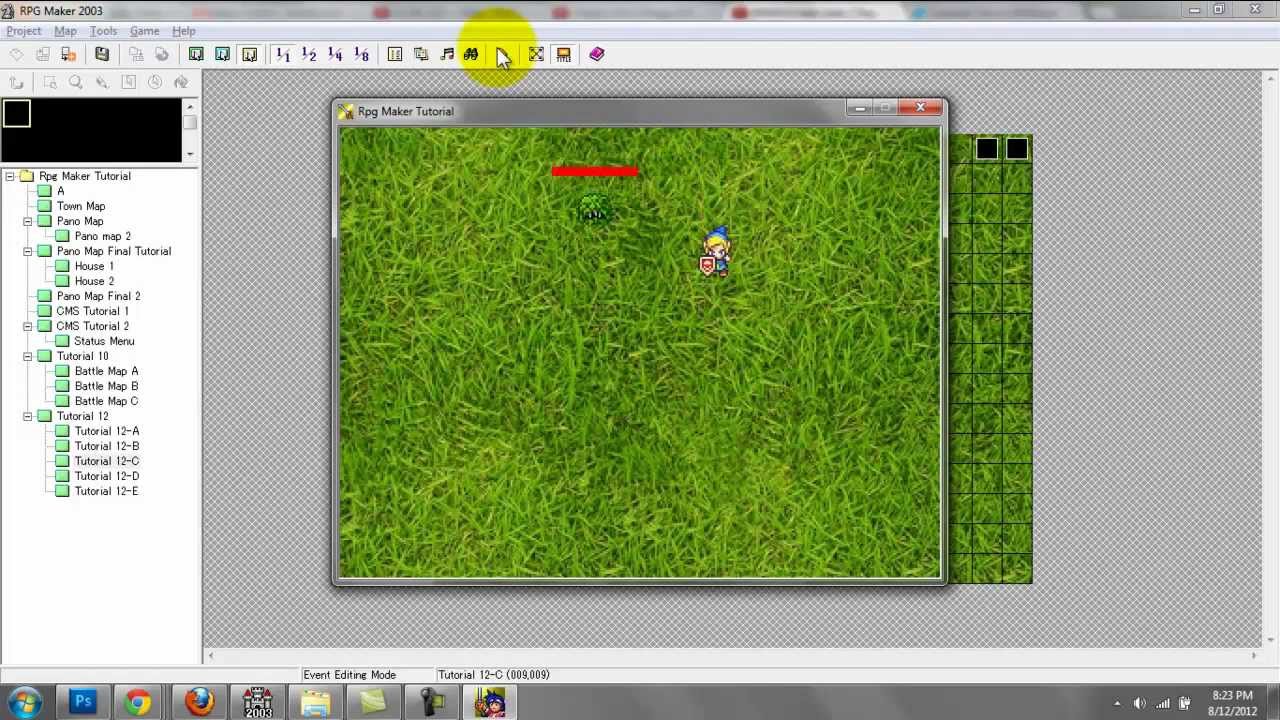Open Photoshop from the taskbar
Viewport: 1280px width, 720px height.
coord(82,702)
